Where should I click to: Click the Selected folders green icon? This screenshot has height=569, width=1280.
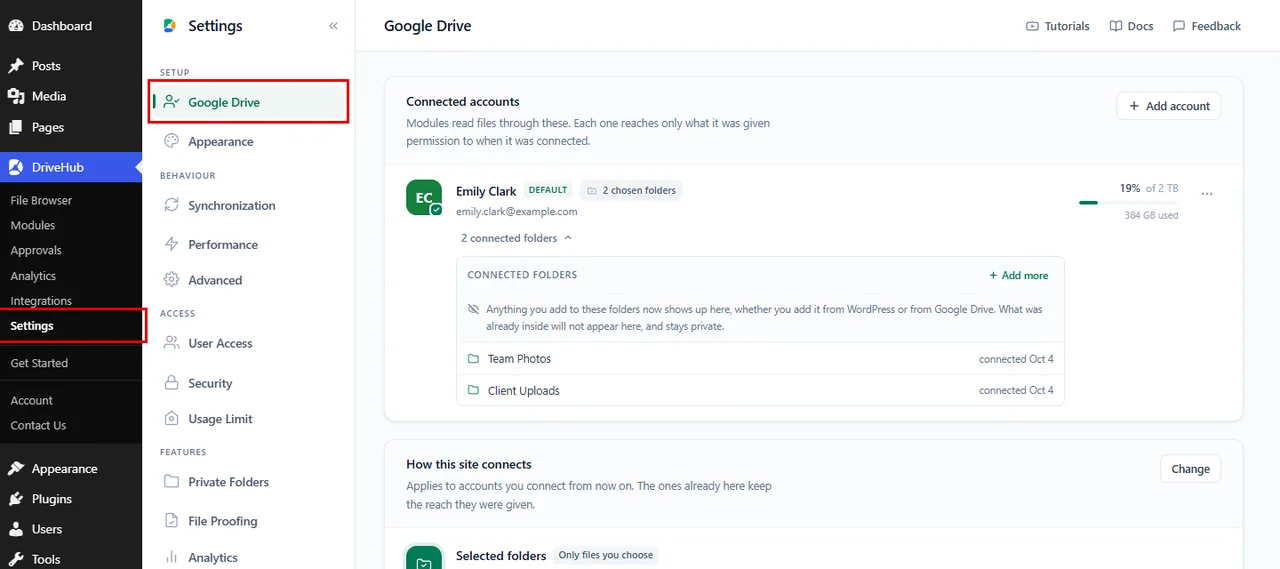[424, 558]
